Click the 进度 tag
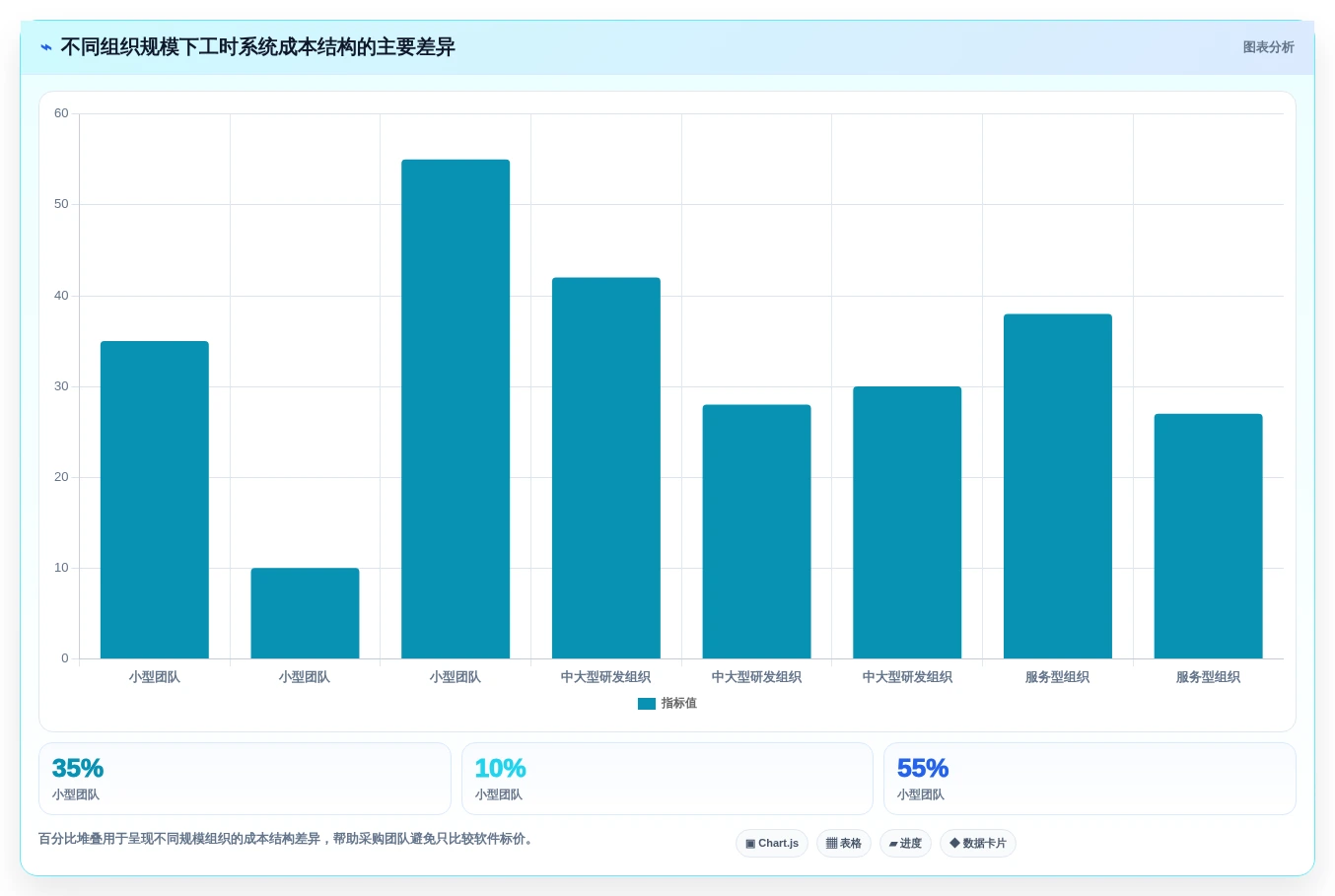 click(x=905, y=844)
